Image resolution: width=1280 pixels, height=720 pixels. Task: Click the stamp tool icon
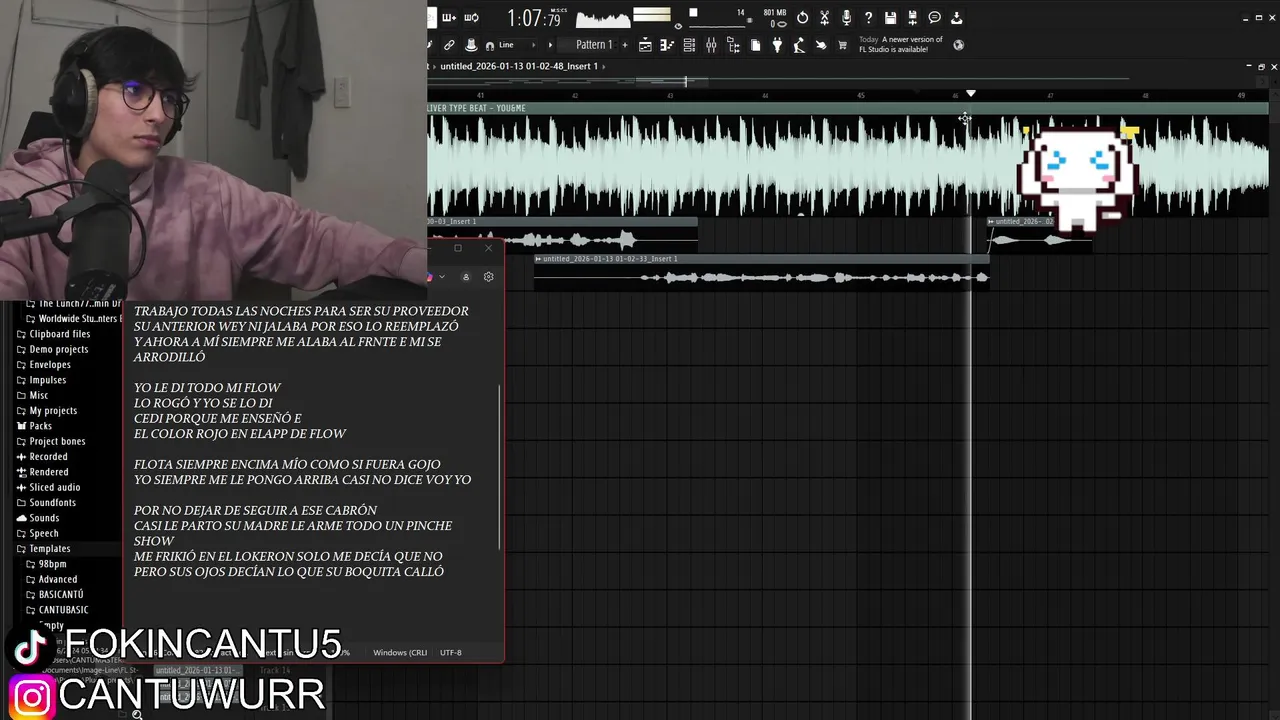(x=471, y=45)
